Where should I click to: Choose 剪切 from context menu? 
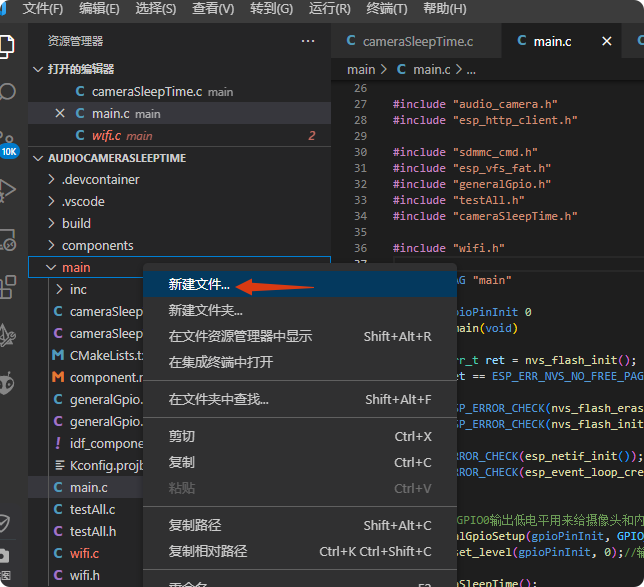click(x=300, y=436)
